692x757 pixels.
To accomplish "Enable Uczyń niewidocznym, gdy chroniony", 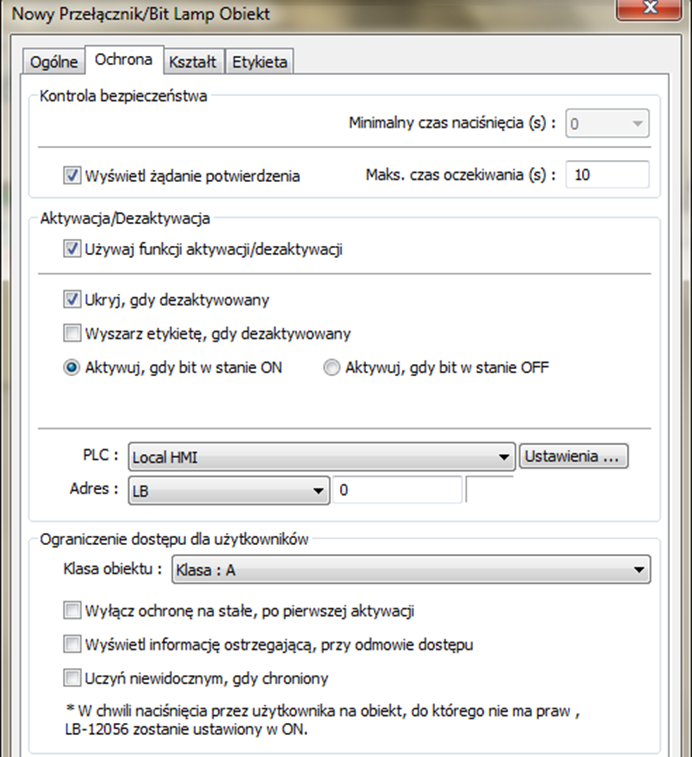I will point(72,678).
